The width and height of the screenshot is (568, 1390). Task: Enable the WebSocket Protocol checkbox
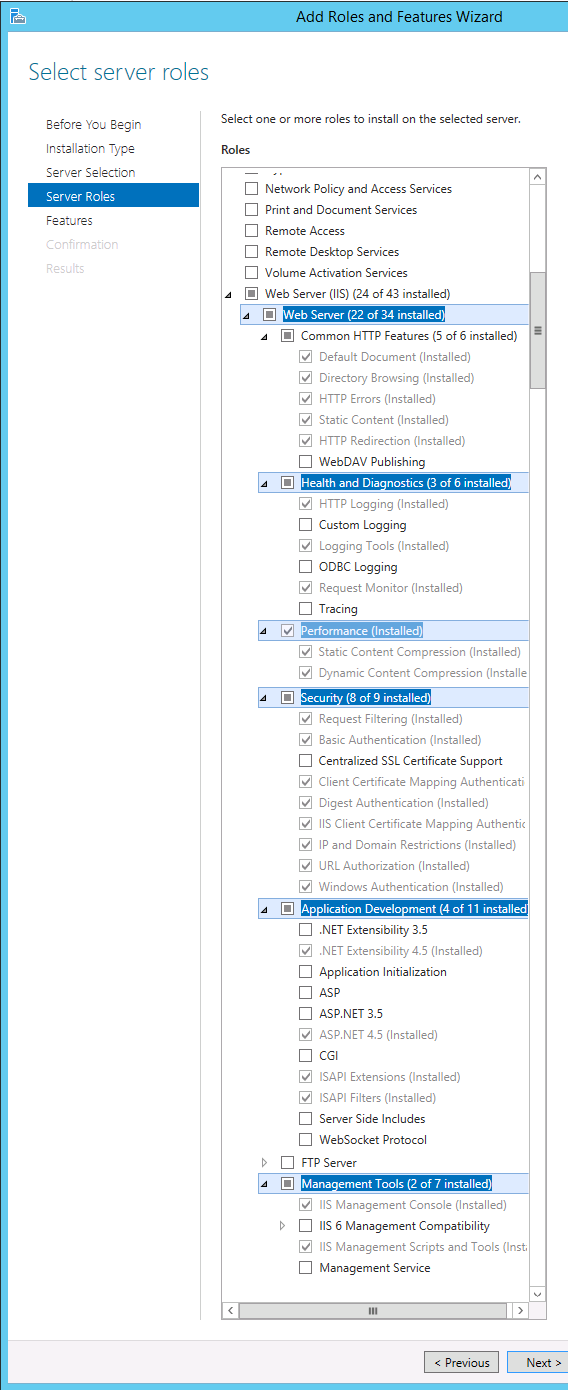306,1140
